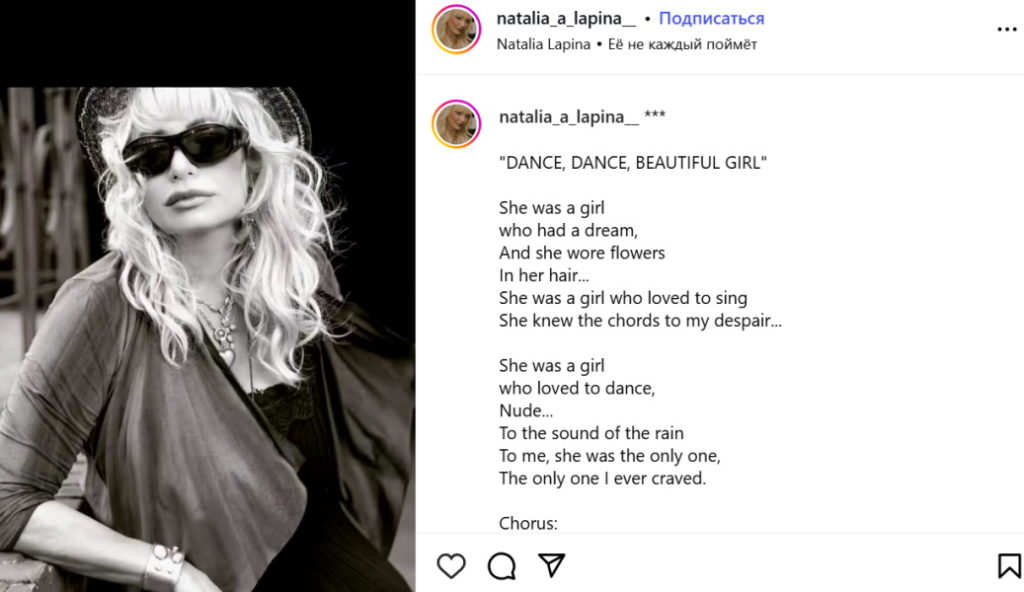1024x592 pixels.
Task: Open the three-dot more options menu
Action: [x=1007, y=29]
